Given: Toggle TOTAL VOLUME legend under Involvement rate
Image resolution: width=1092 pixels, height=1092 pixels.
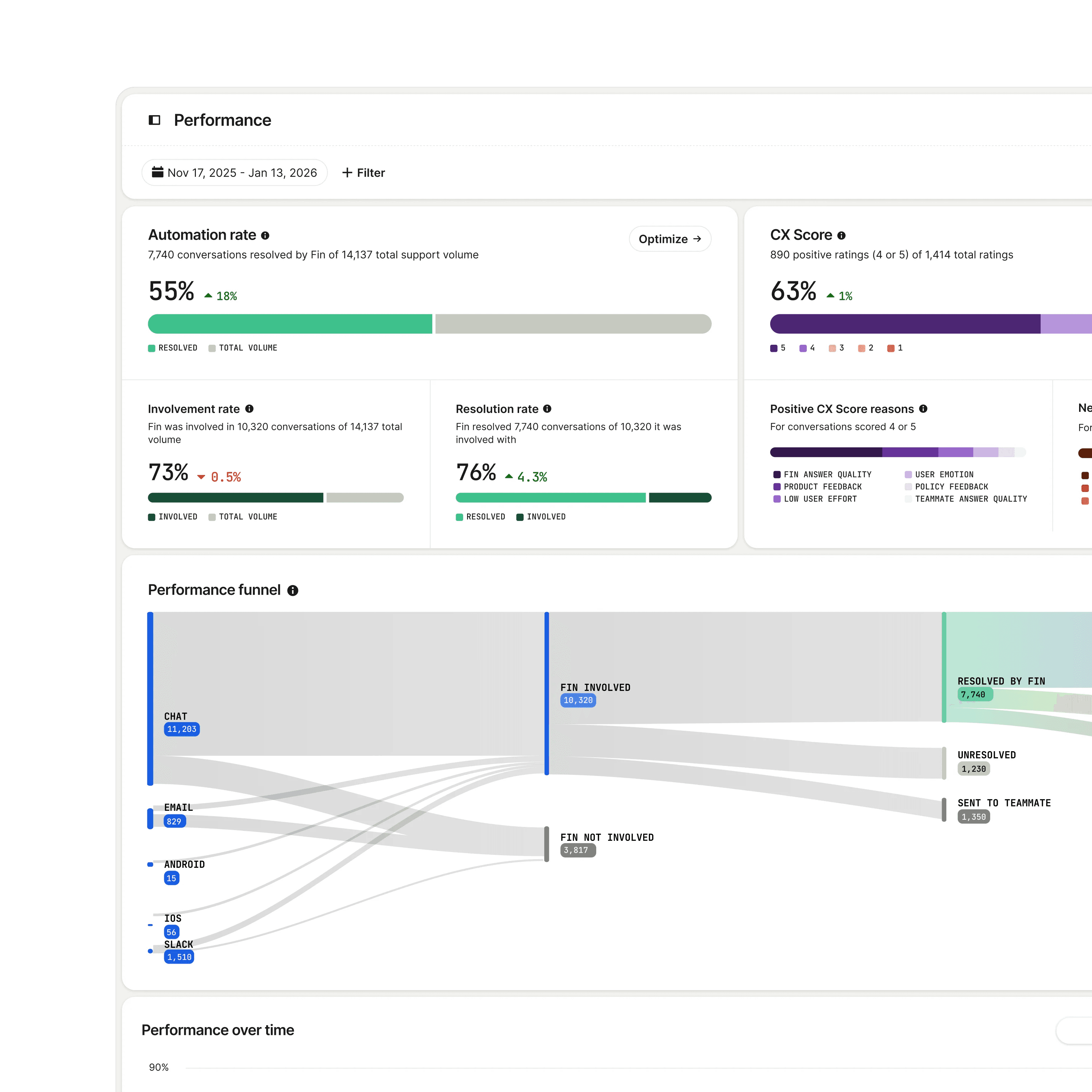Looking at the screenshot, I should [x=243, y=517].
